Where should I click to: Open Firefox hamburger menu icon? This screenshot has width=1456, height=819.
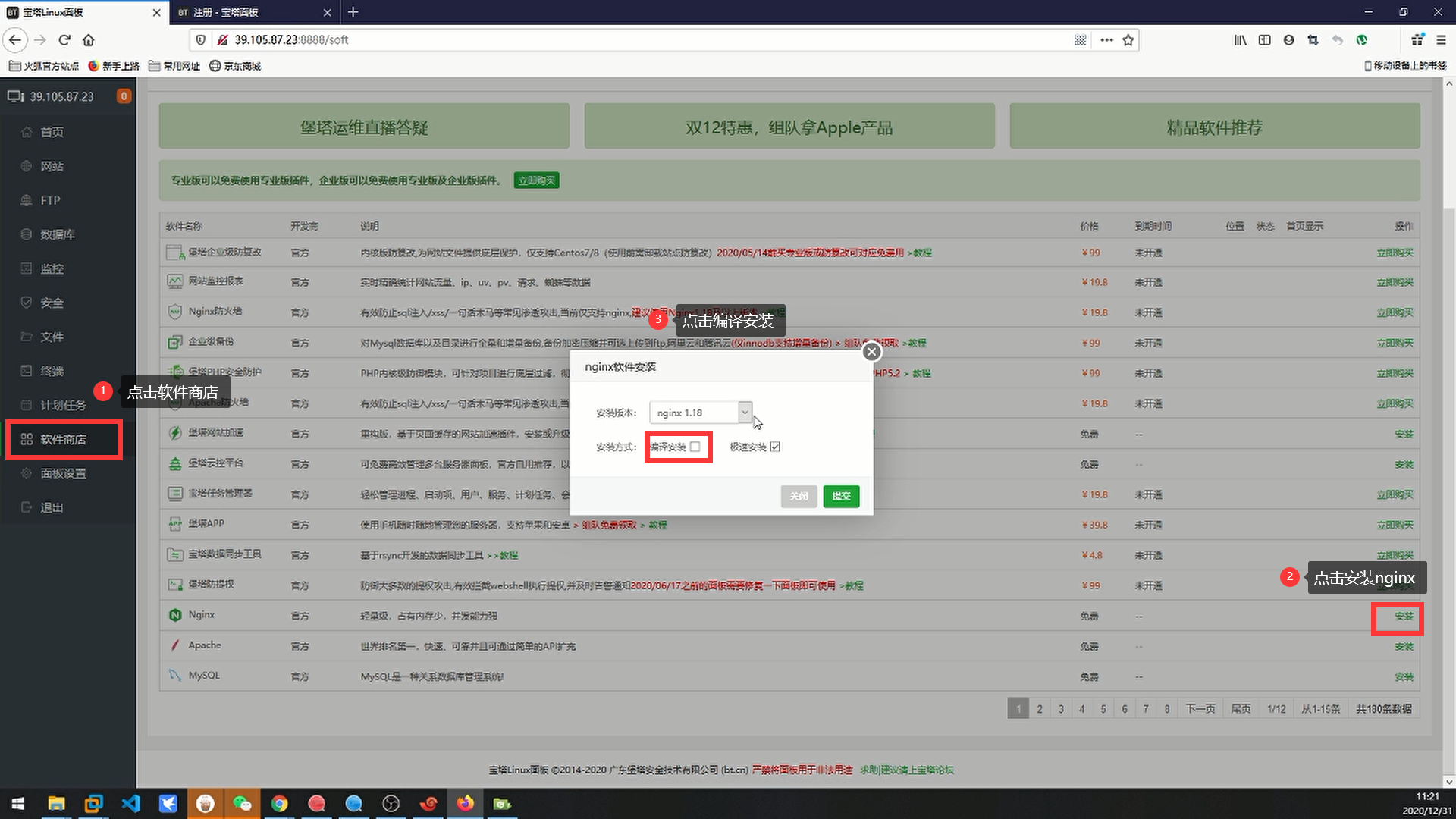[1441, 40]
